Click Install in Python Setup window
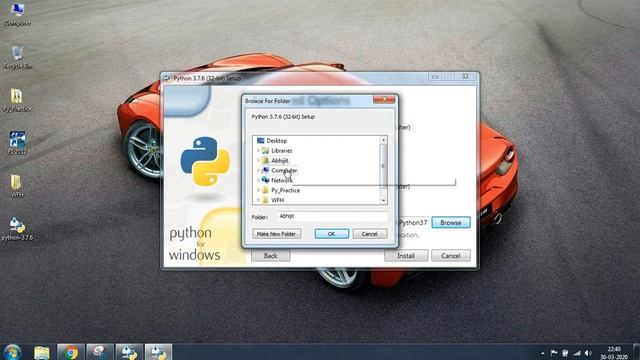Viewport: 640px width, 360px height. tap(406, 256)
